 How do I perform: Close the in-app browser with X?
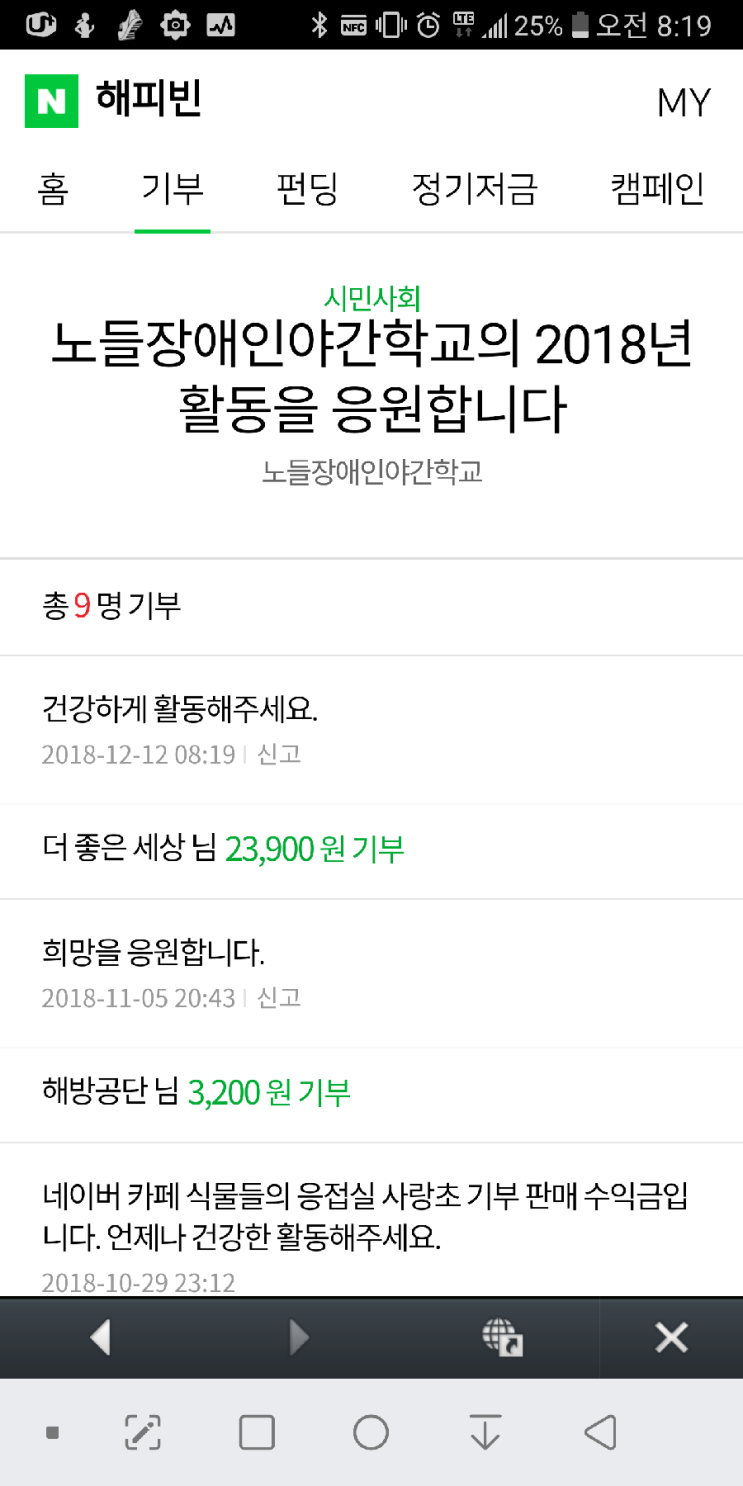[671, 1337]
